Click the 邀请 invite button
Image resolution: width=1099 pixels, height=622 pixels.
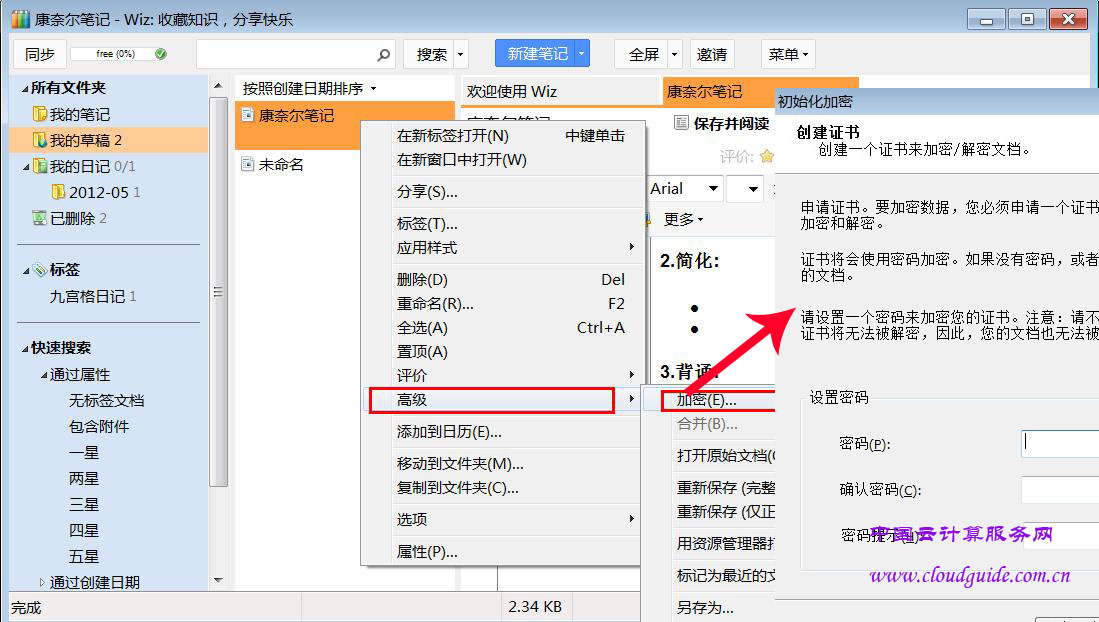click(x=711, y=54)
